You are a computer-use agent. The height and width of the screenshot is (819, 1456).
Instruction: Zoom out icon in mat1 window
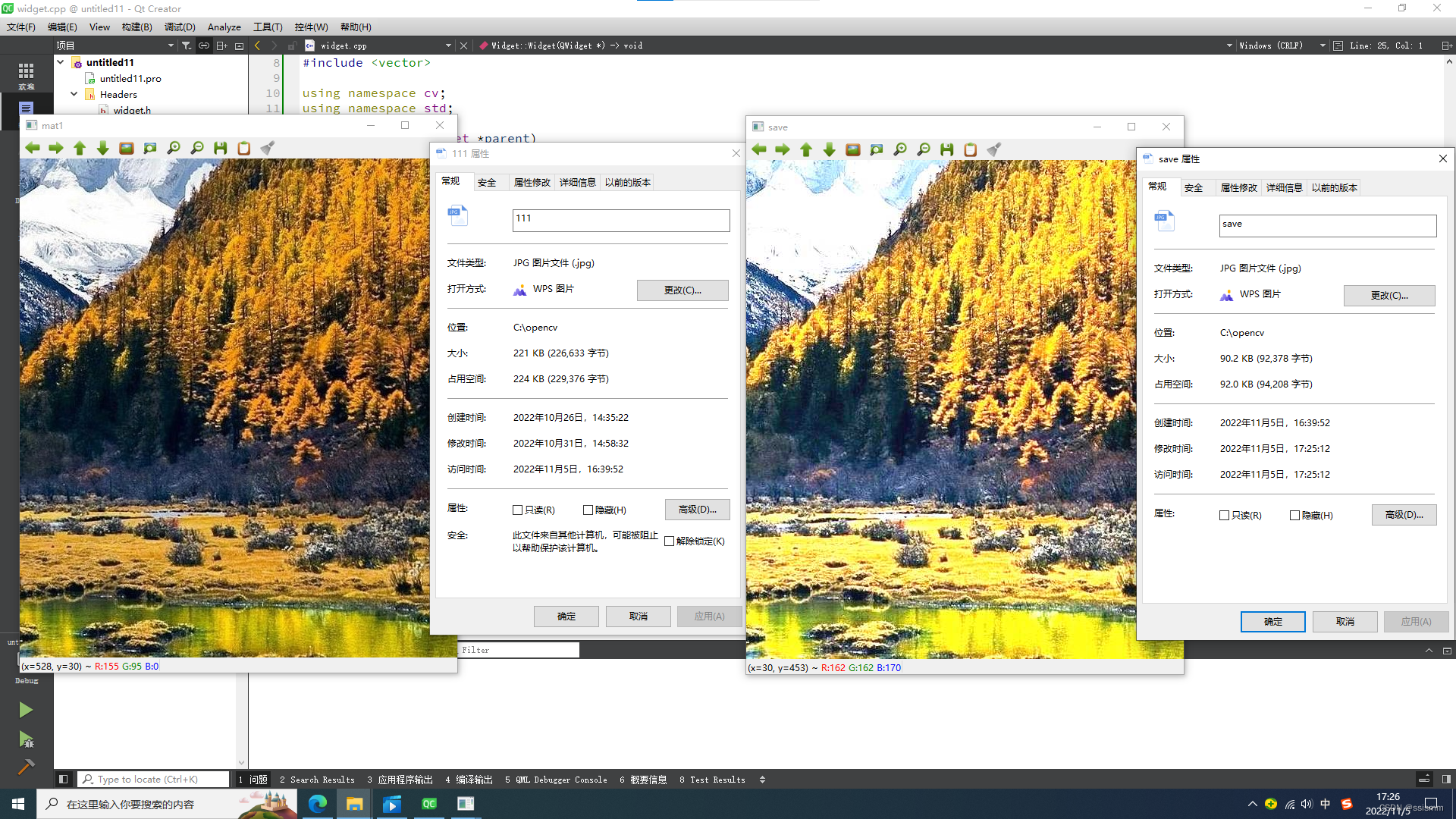coord(197,148)
